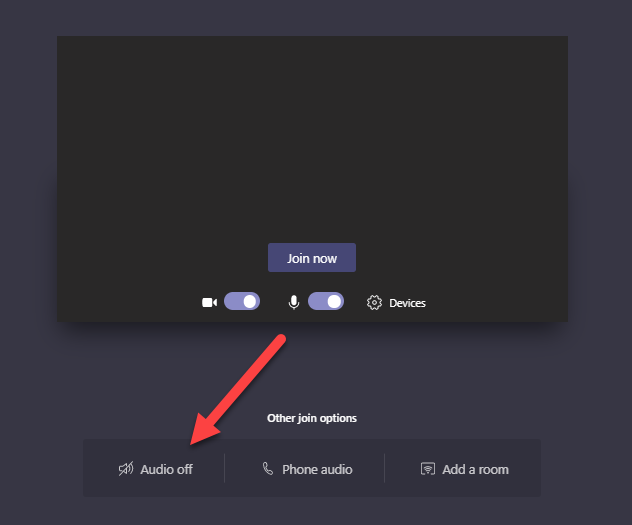
Task: Click the Other join options heading
Action: coord(312,418)
